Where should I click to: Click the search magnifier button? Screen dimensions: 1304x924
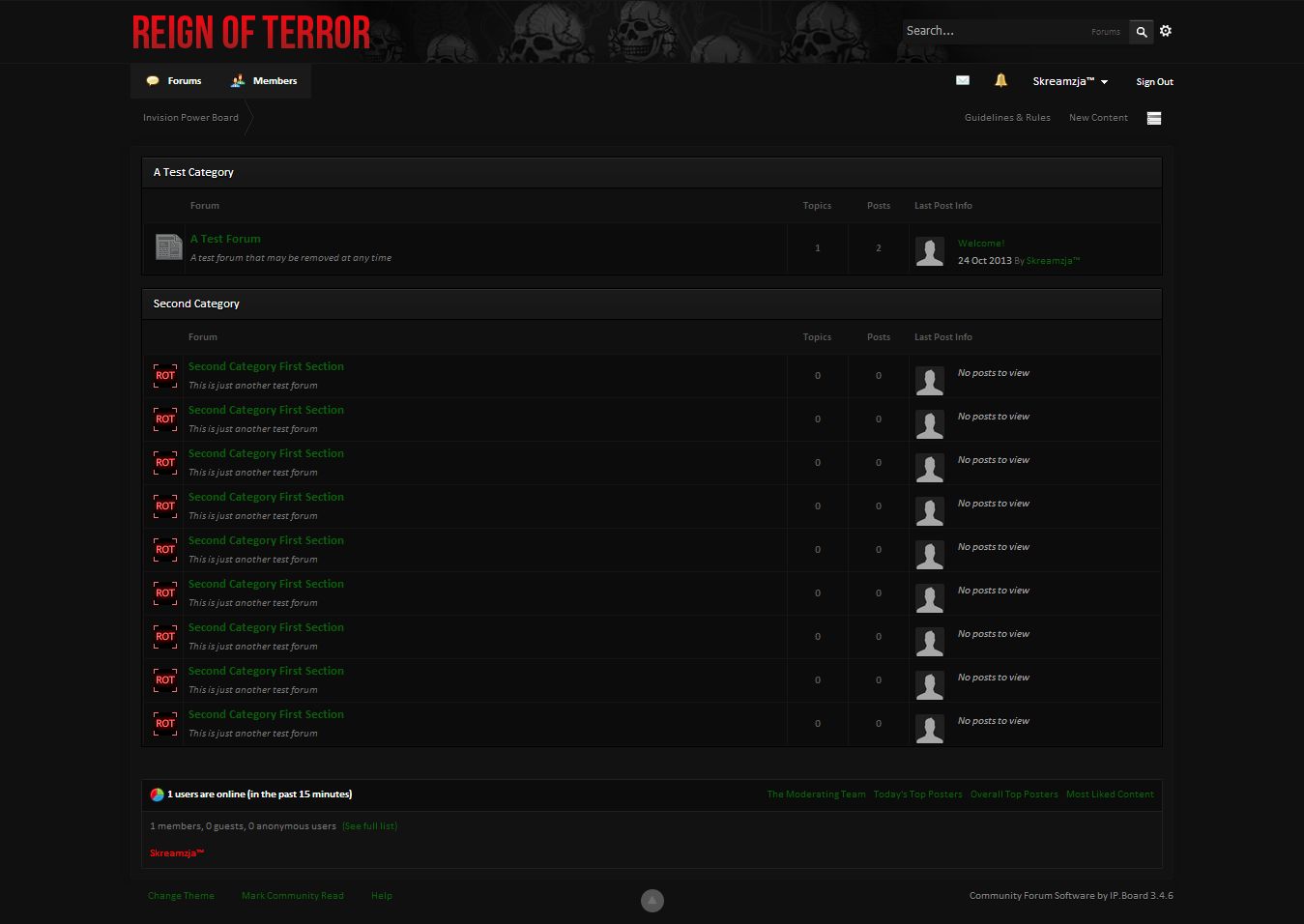coord(1142,32)
